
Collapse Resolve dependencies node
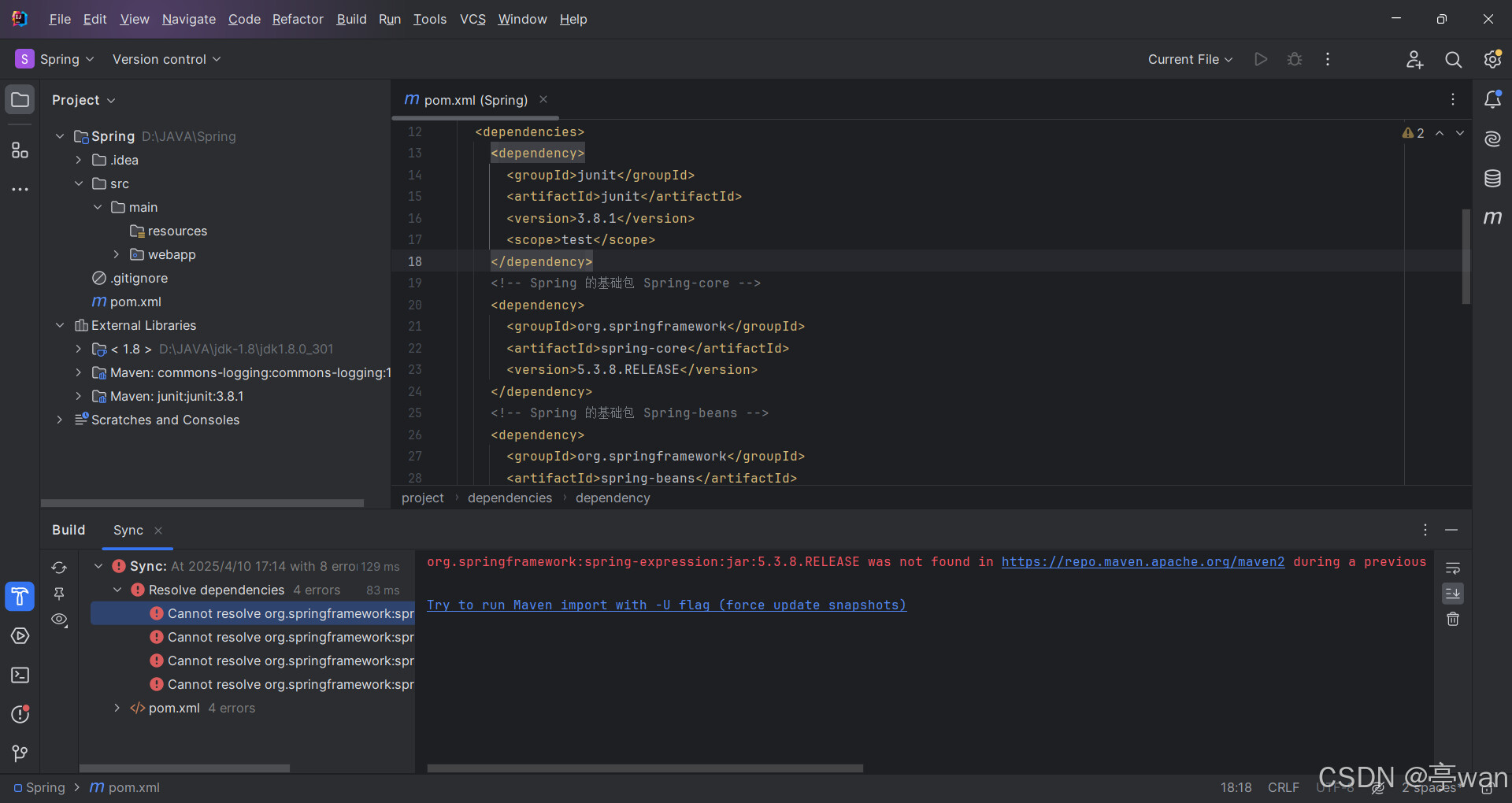pos(117,590)
